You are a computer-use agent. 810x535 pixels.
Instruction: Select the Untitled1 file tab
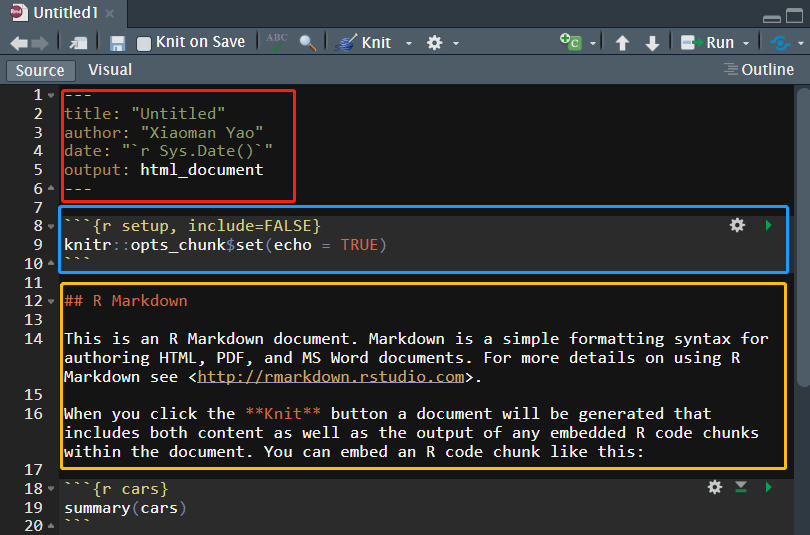pos(65,13)
